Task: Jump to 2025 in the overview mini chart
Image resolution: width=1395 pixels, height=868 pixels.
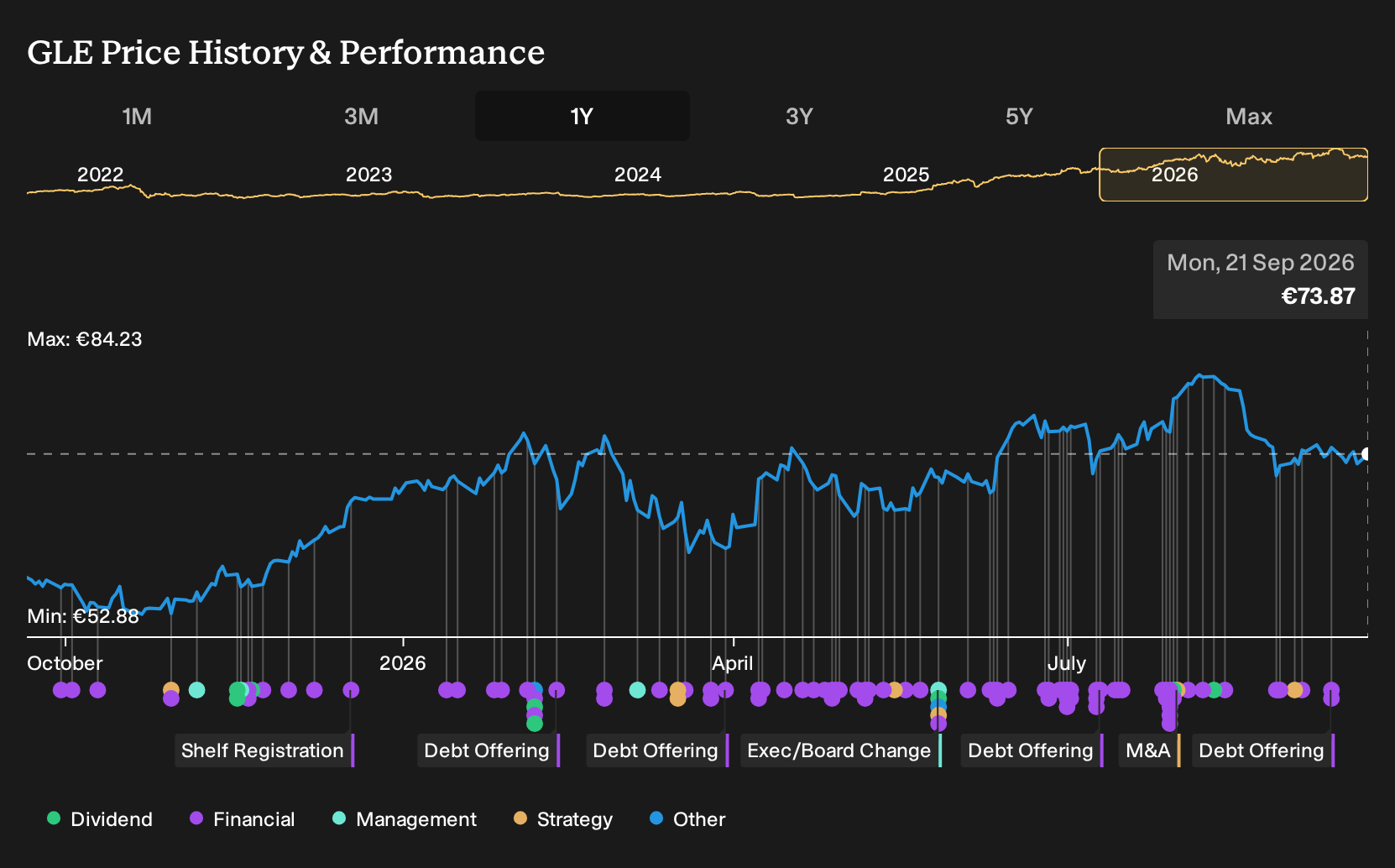Action: [x=906, y=175]
